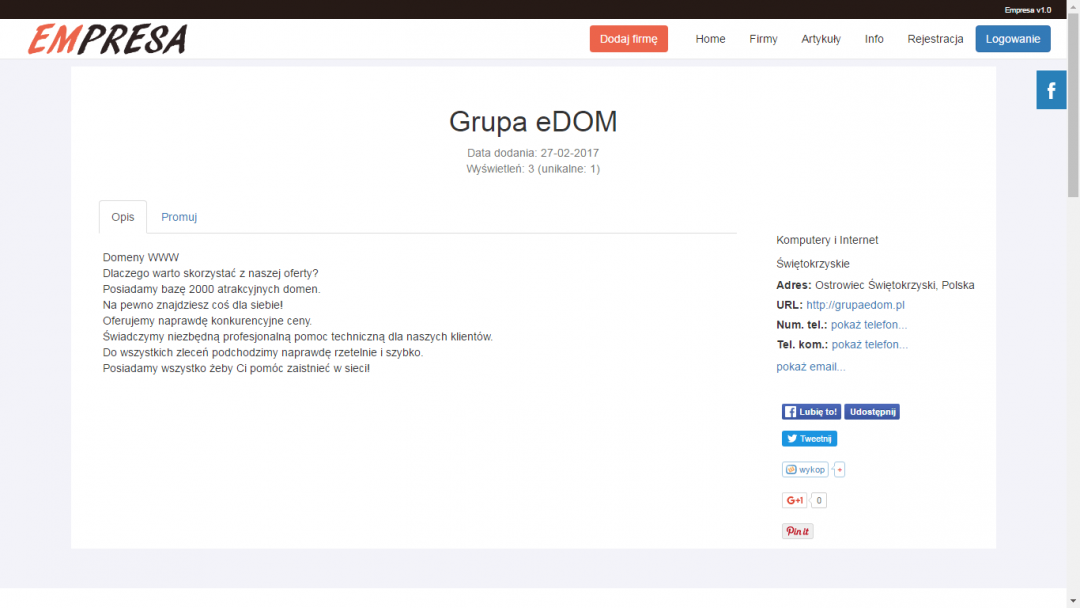Click the Google +1 button
The height and width of the screenshot is (608, 1080).
pos(795,500)
